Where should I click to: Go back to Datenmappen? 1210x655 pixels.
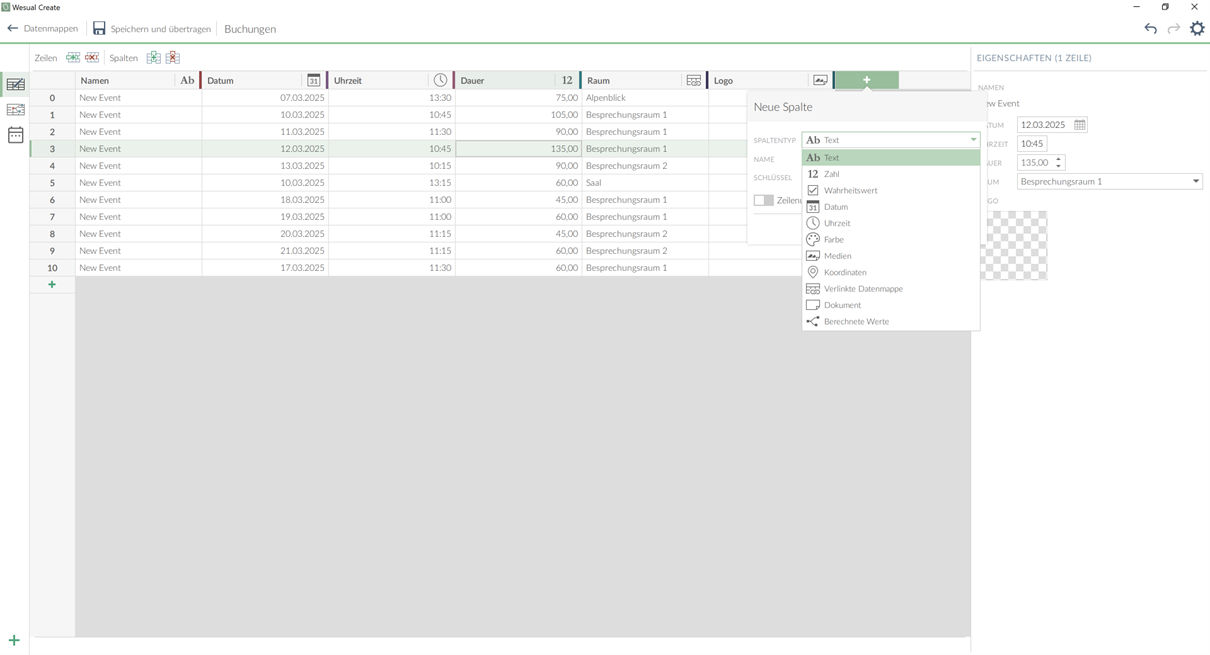click(x=42, y=29)
